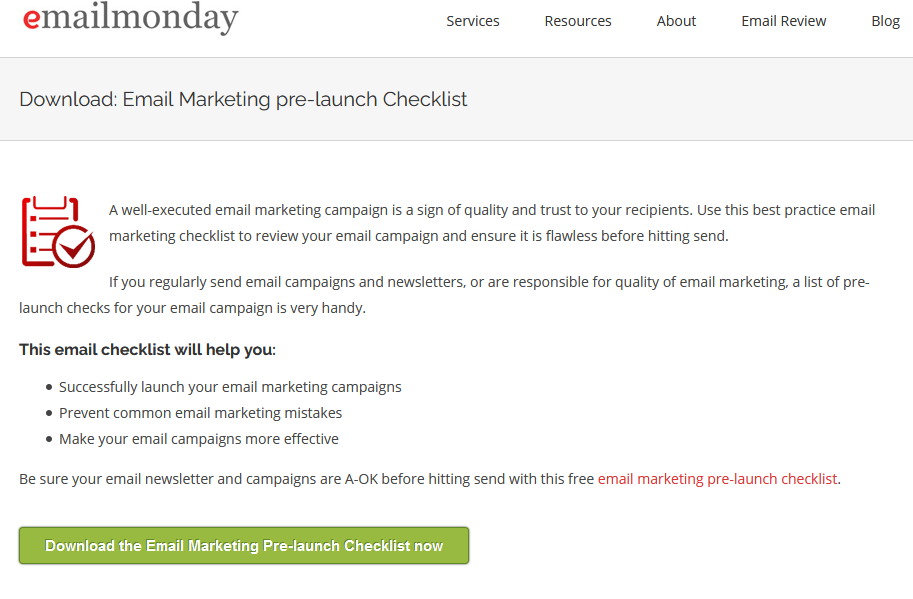Image resolution: width=913 pixels, height=599 pixels.
Task: Click the red checklist clipboard icon
Action: click(x=50, y=231)
